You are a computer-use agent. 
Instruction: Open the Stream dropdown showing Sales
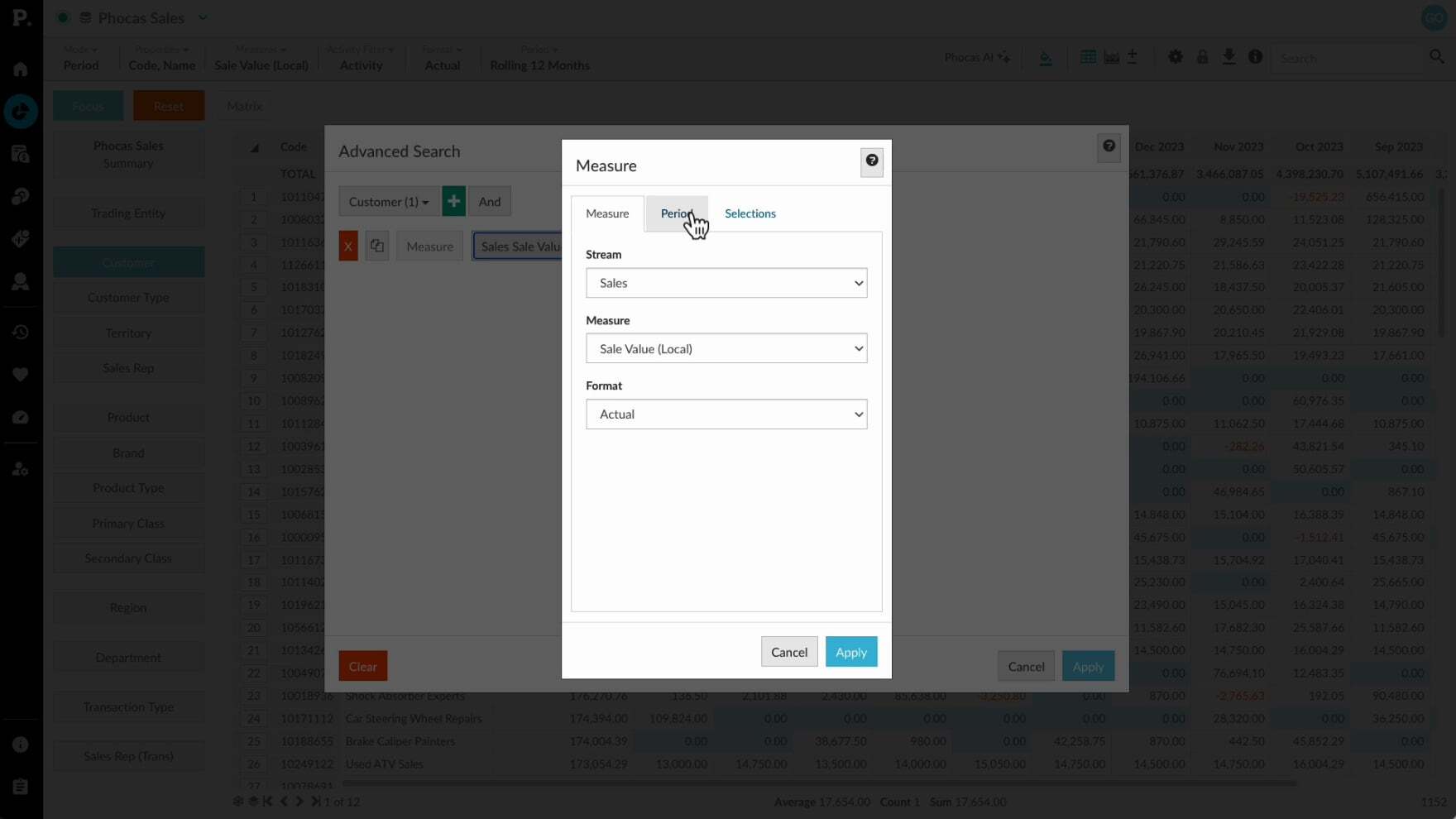pos(726,283)
